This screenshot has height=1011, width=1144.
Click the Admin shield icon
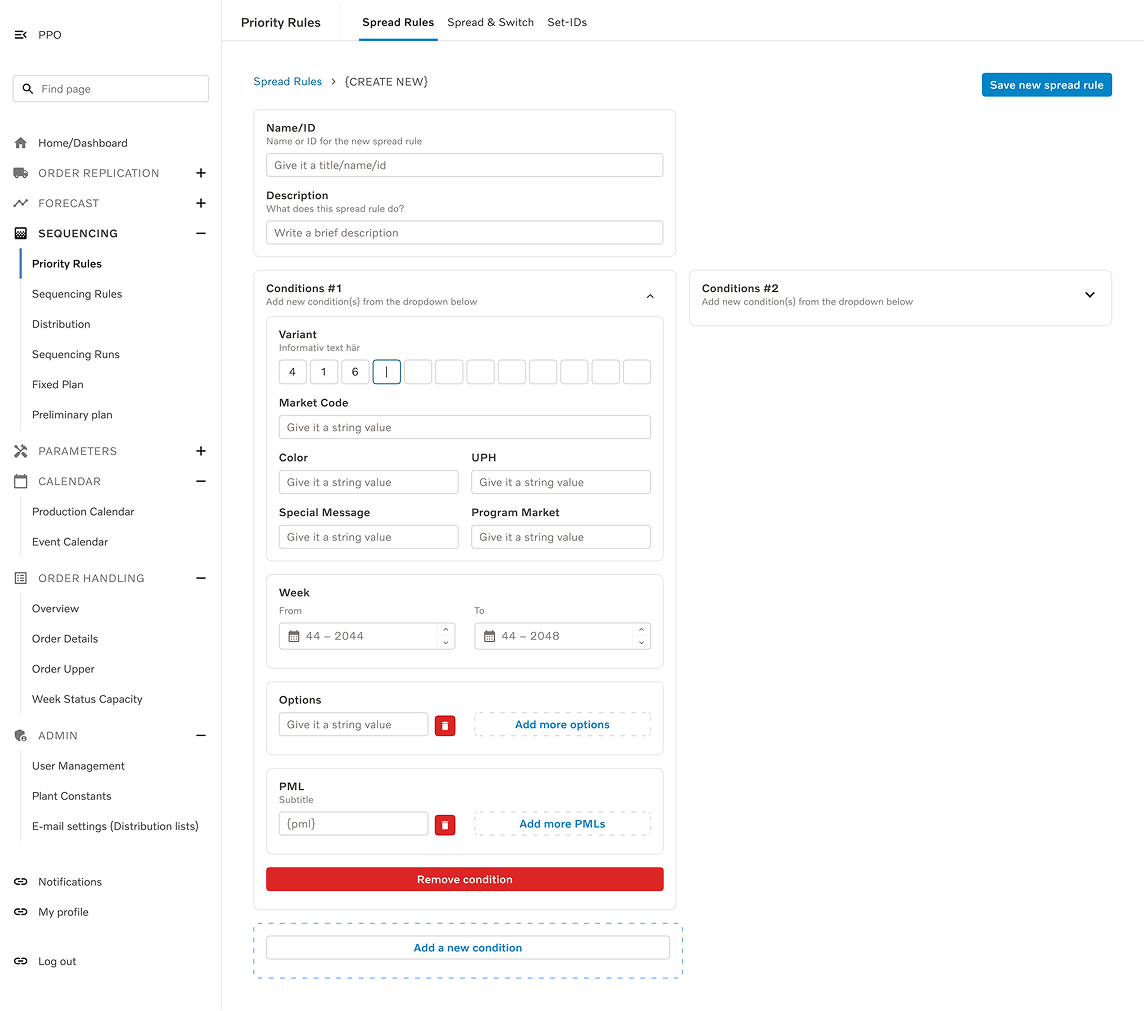[20, 736]
